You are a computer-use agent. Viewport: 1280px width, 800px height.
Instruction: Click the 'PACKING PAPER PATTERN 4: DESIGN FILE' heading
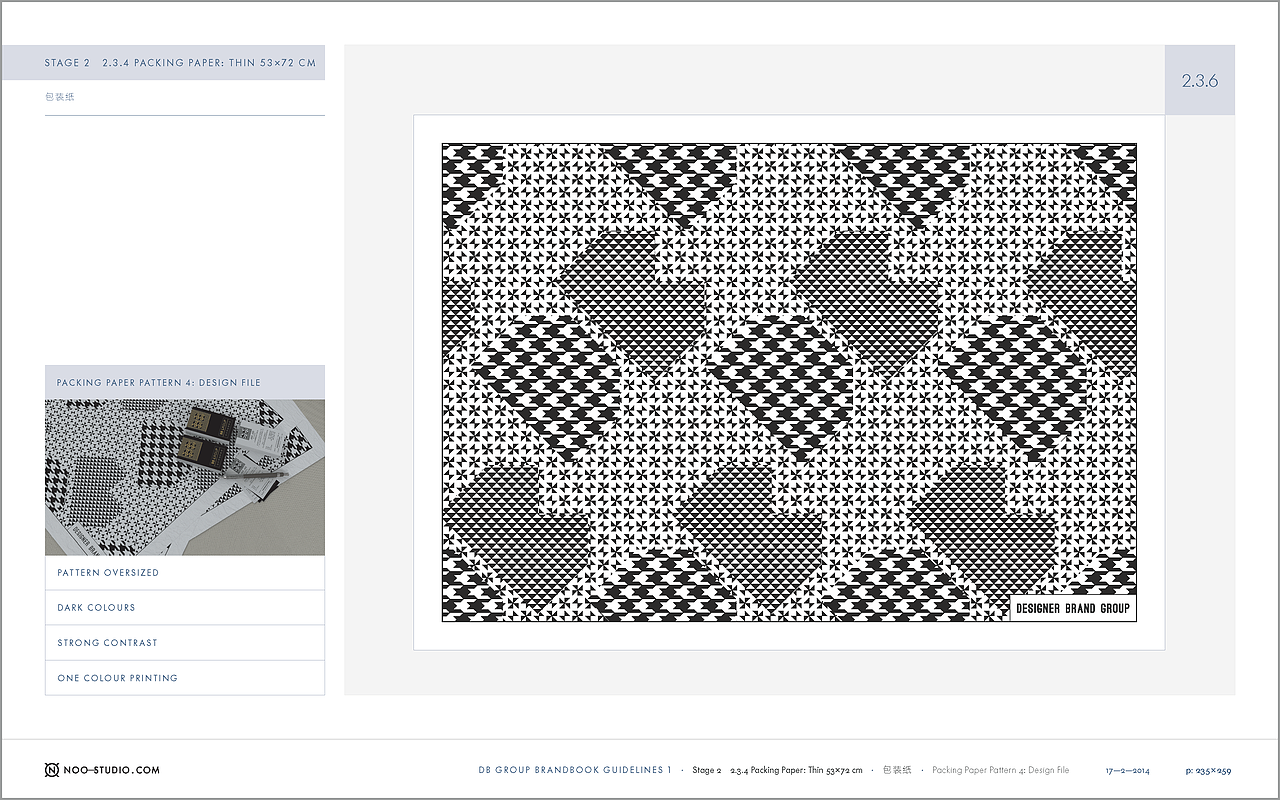click(x=159, y=383)
